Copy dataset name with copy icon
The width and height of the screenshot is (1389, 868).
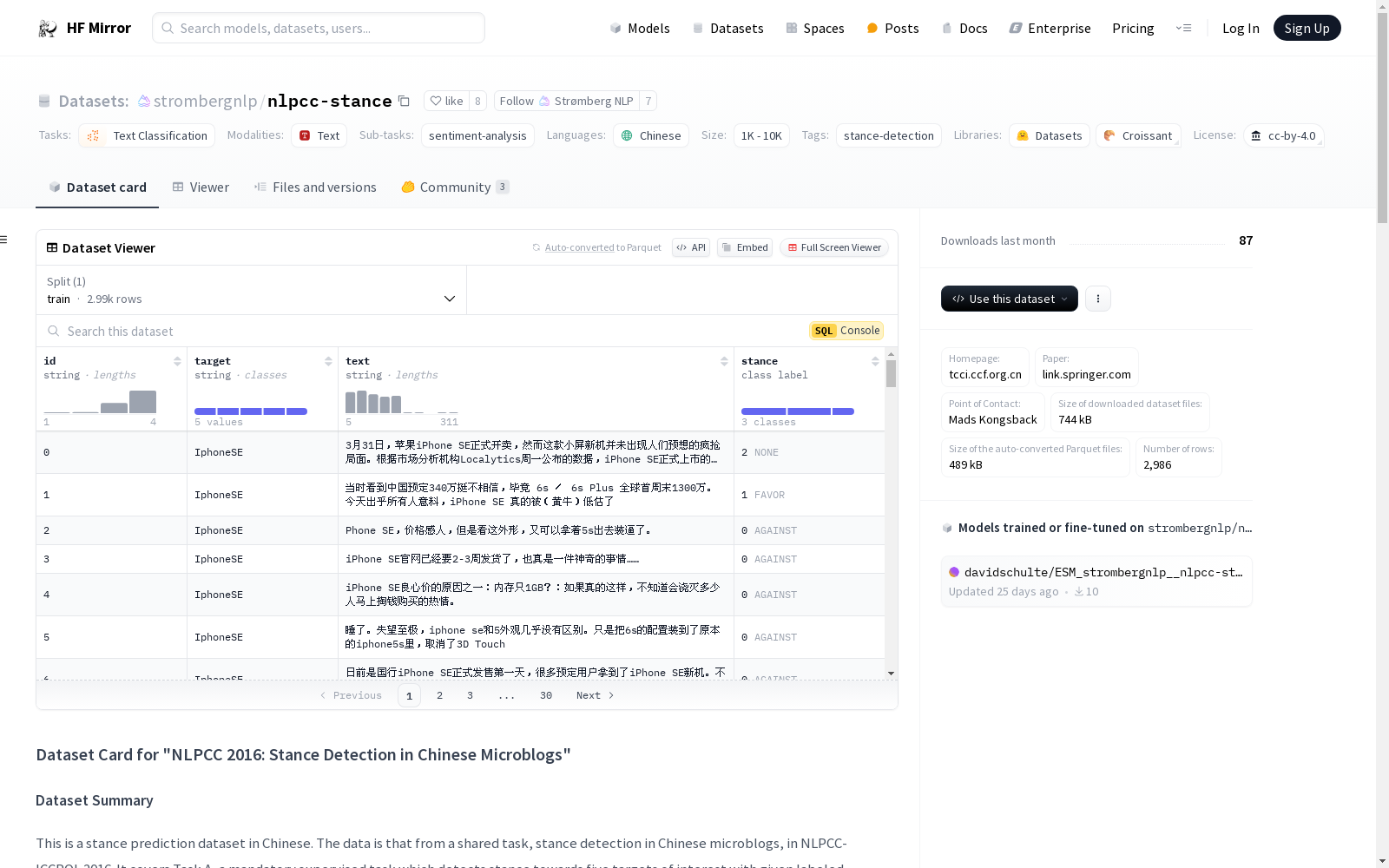(404, 101)
